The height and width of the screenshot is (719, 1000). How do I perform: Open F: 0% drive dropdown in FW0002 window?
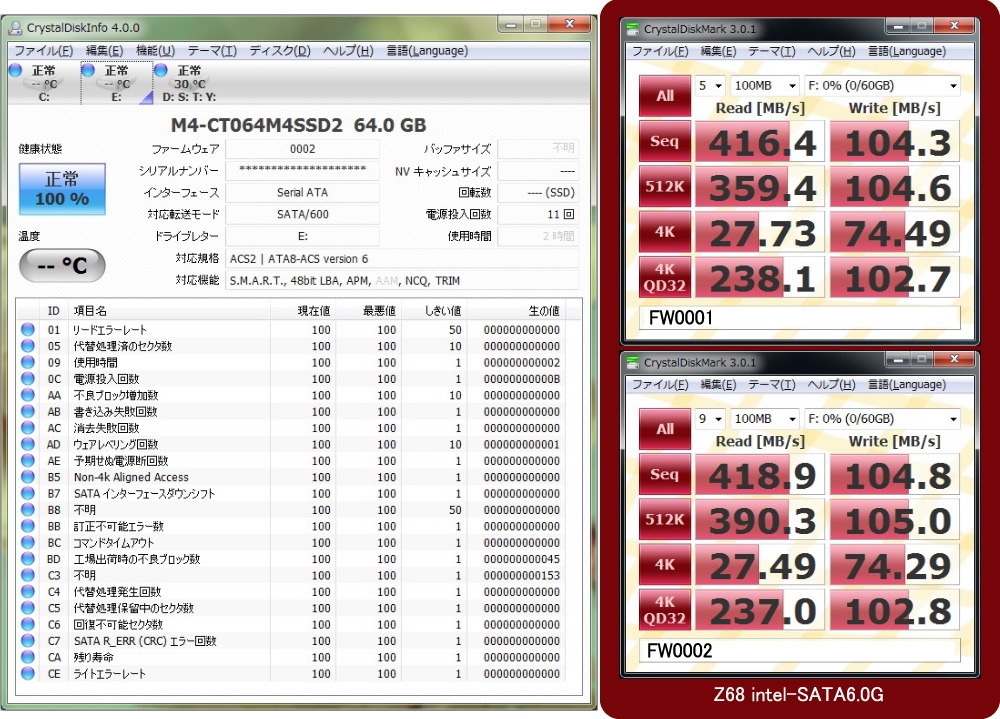point(882,419)
